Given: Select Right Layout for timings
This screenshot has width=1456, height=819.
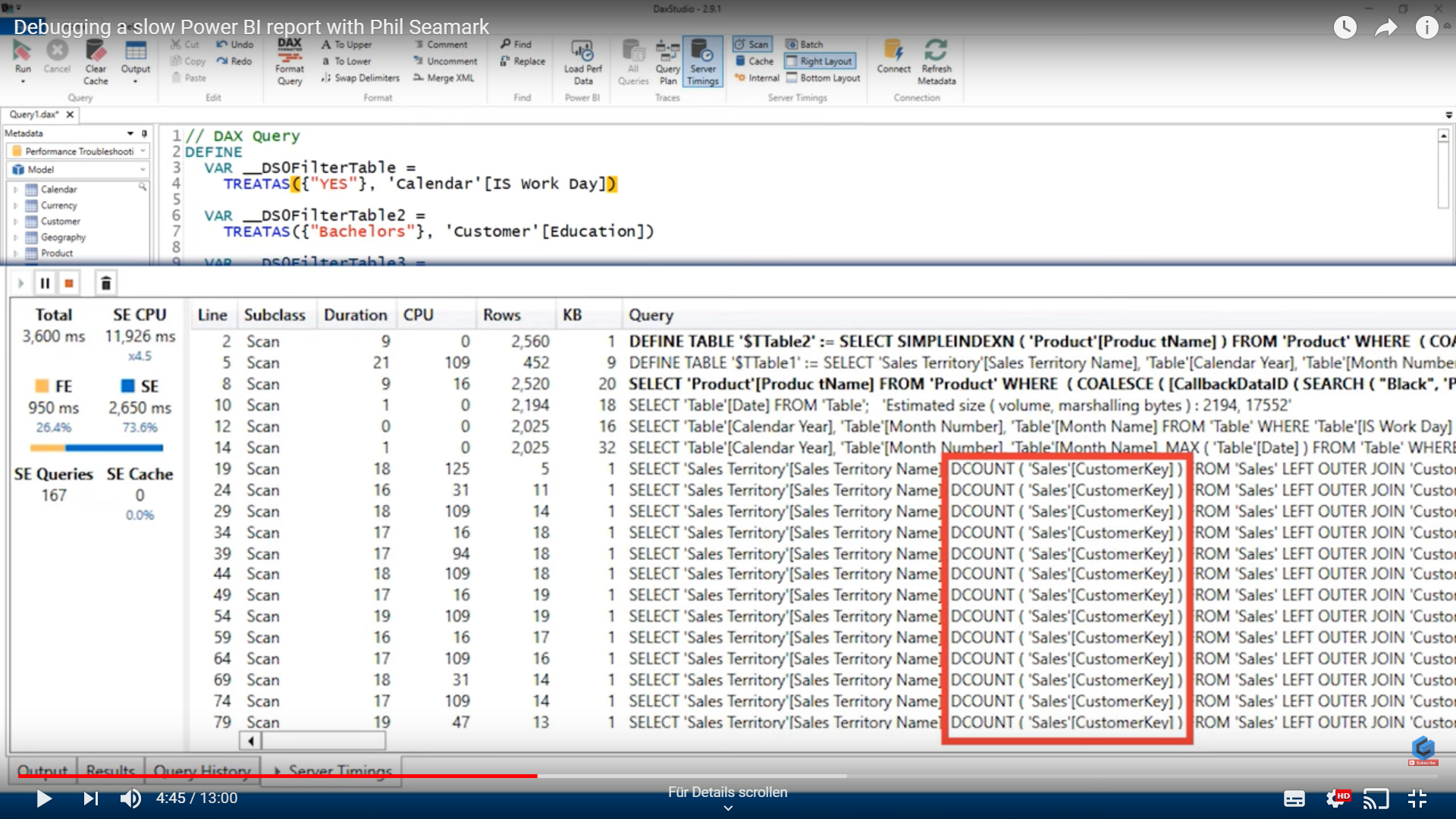Looking at the screenshot, I should pos(820,61).
